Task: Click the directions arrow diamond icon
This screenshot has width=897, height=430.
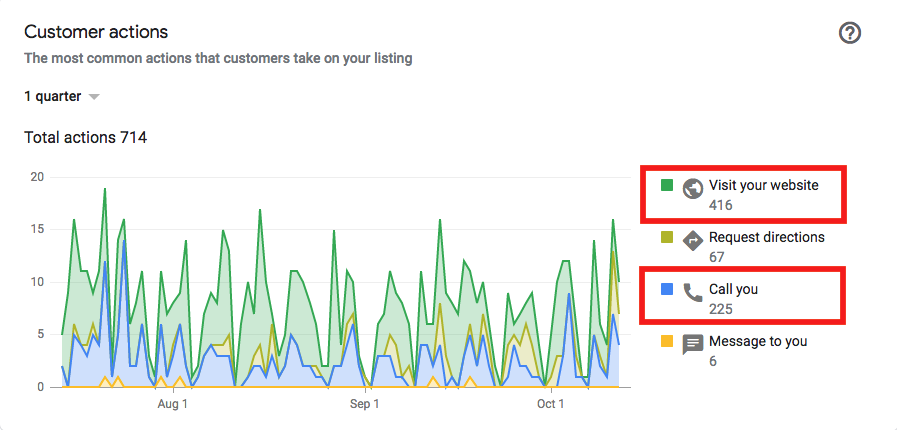Action: coord(693,241)
